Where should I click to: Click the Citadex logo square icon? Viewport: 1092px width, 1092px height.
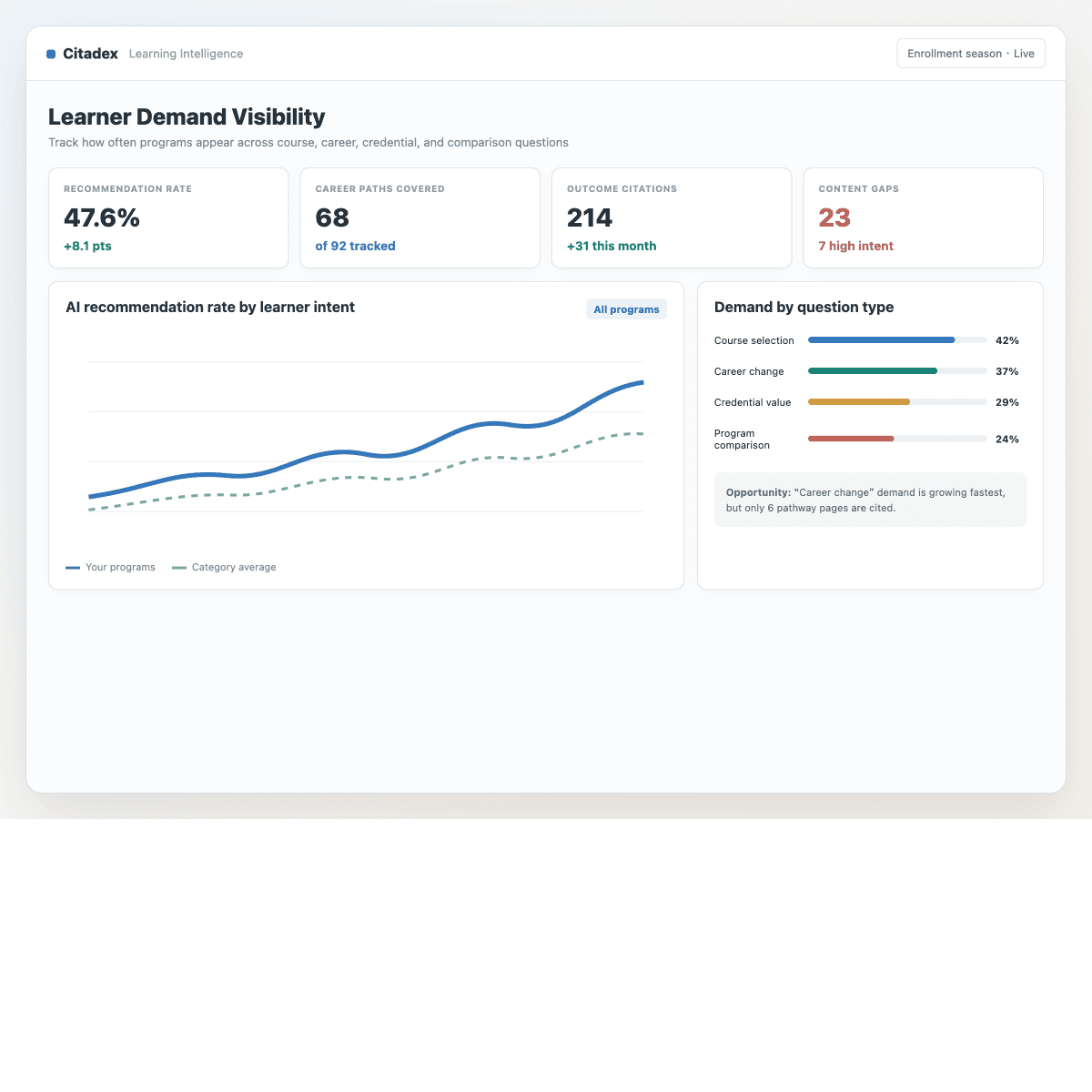coord(51,55)
